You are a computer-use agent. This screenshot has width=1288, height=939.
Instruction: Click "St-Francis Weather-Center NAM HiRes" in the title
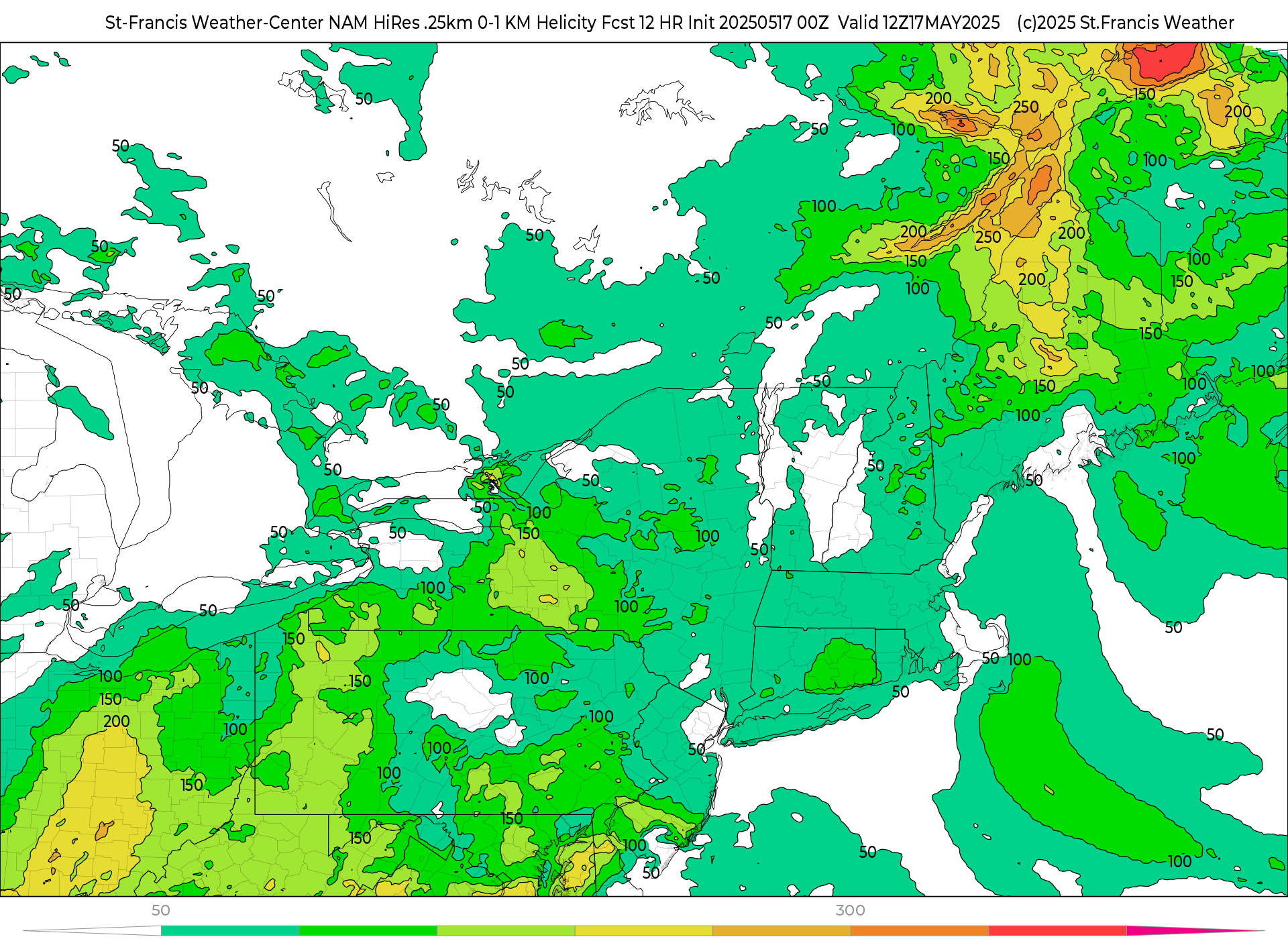(x=262, y=23)
